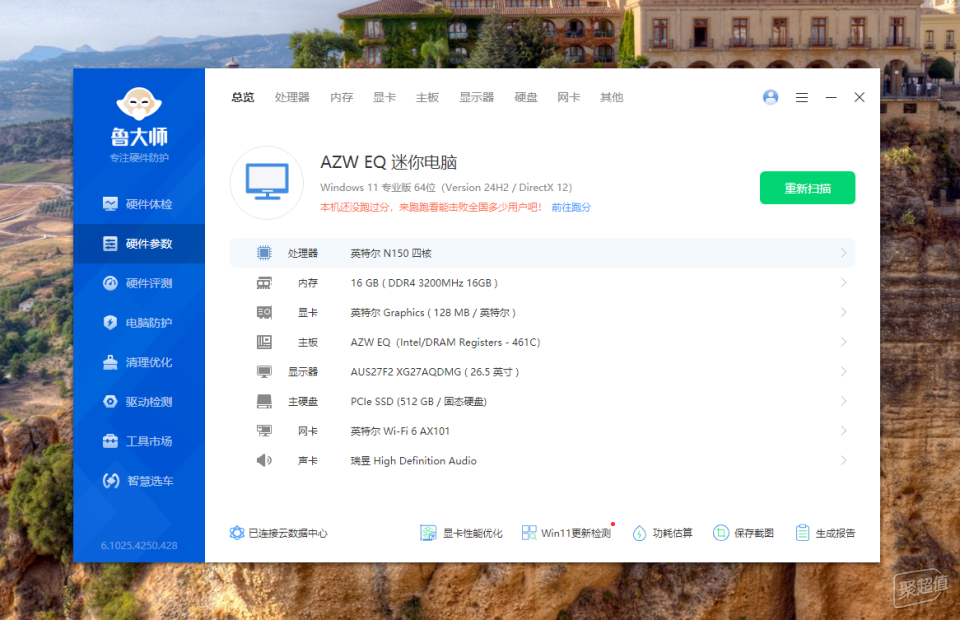
Task: Expand the 显示器 row chevron
Action: [x=843, y=372]
